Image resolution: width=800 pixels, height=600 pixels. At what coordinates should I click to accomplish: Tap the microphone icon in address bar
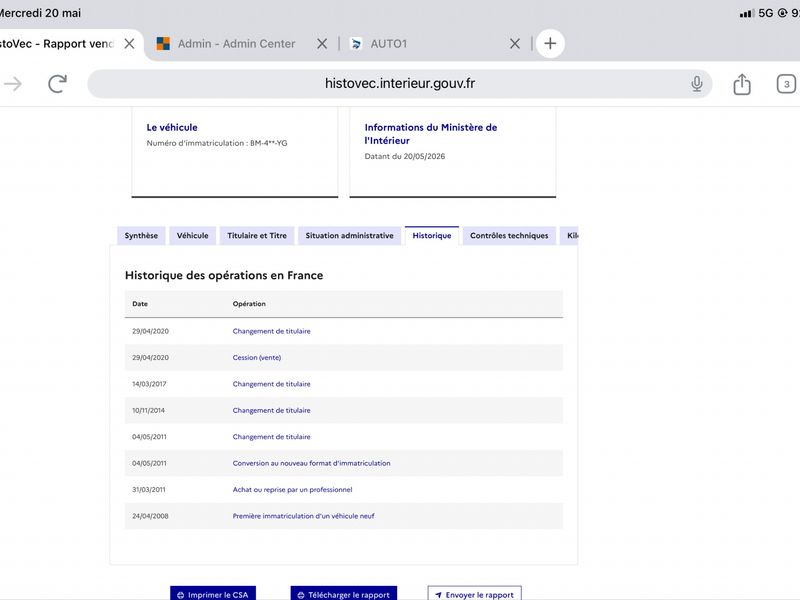click(x=696, y=84)
